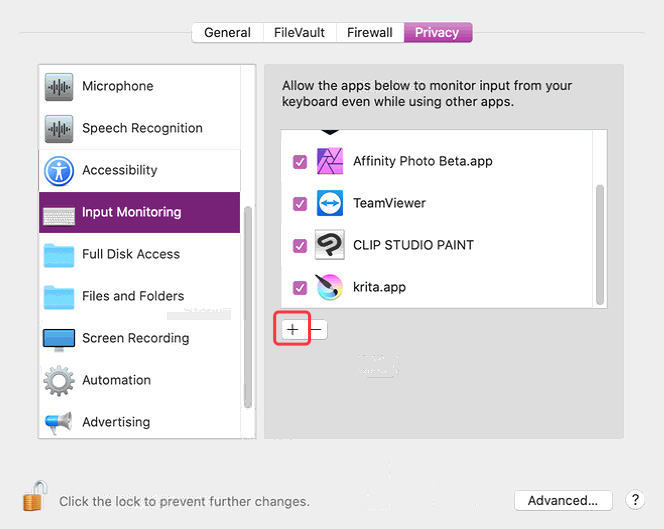
Task: Click the Advertising megaphone icon
Action: tap(59, 422)
